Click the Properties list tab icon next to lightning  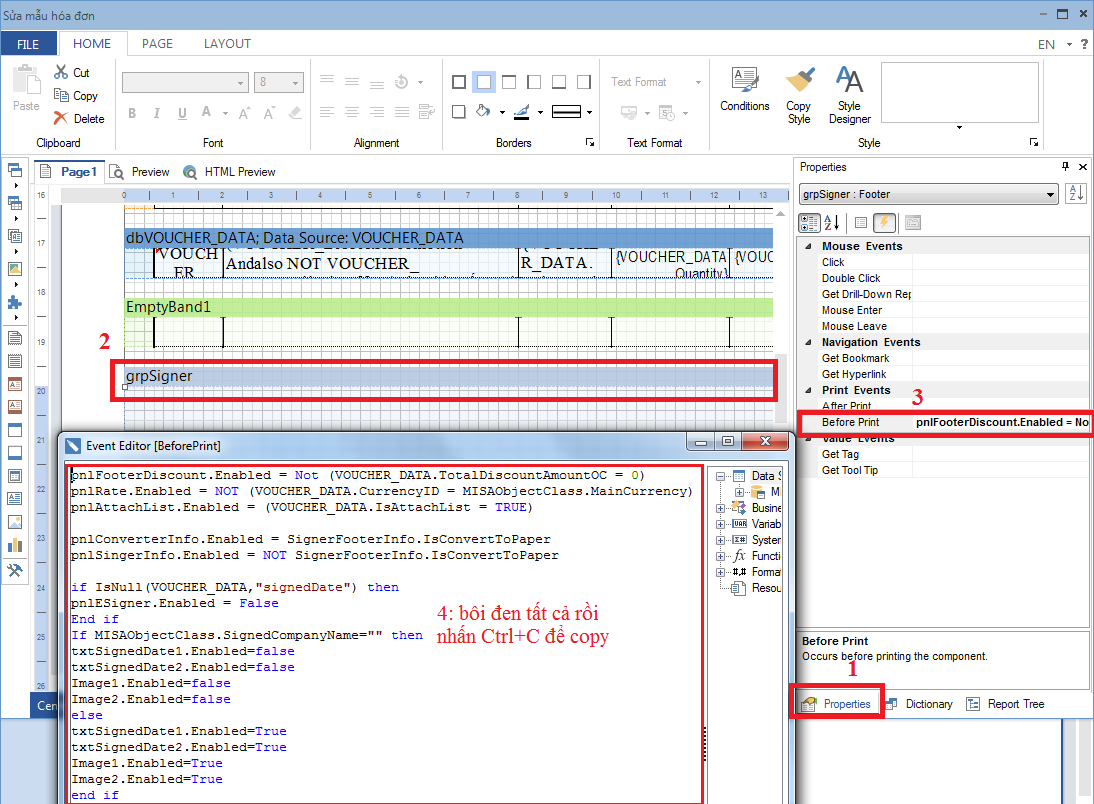tap(861, 223)
